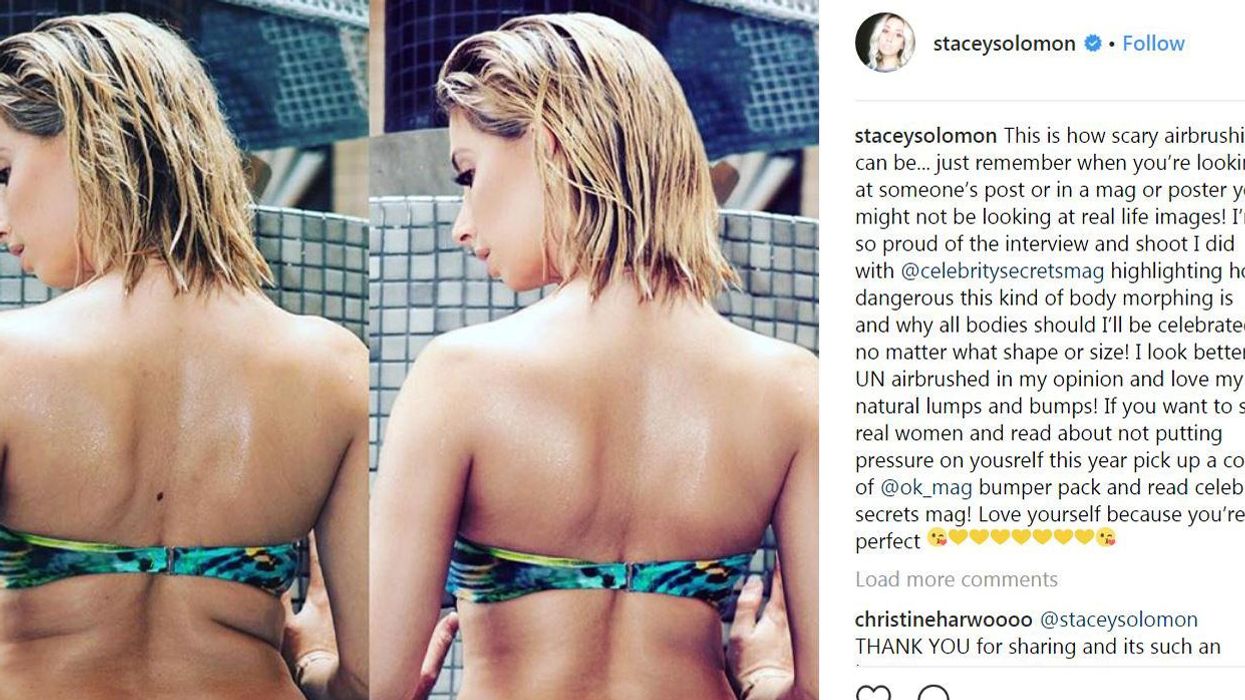
Task: Open comment bubble icon below post
Action: click(x=933, y=693)
